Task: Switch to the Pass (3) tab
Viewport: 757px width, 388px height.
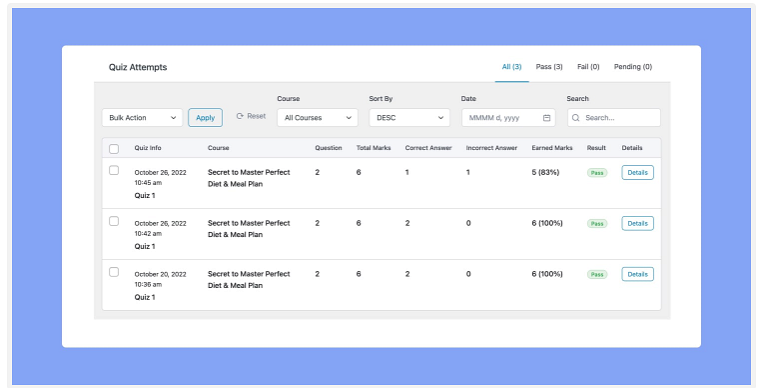Action: tap(549, 67)
